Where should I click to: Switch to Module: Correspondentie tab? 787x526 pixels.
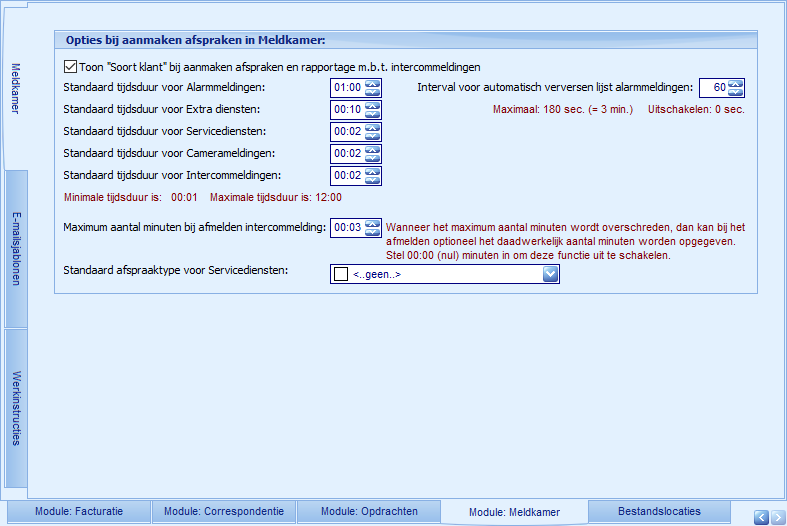225,511
